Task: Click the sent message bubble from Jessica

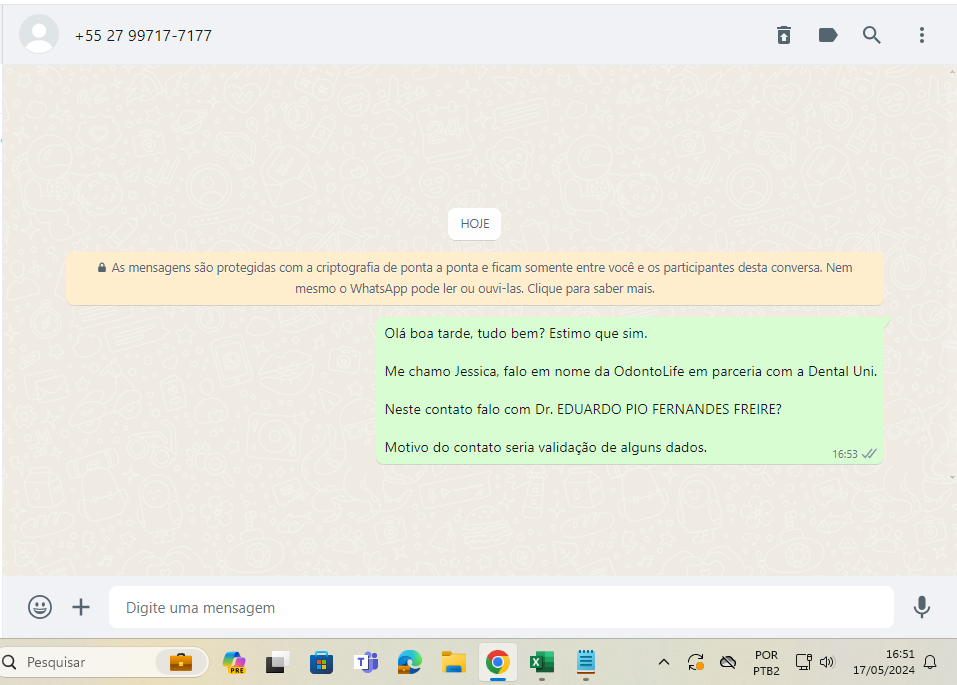Action: (630, 391)
